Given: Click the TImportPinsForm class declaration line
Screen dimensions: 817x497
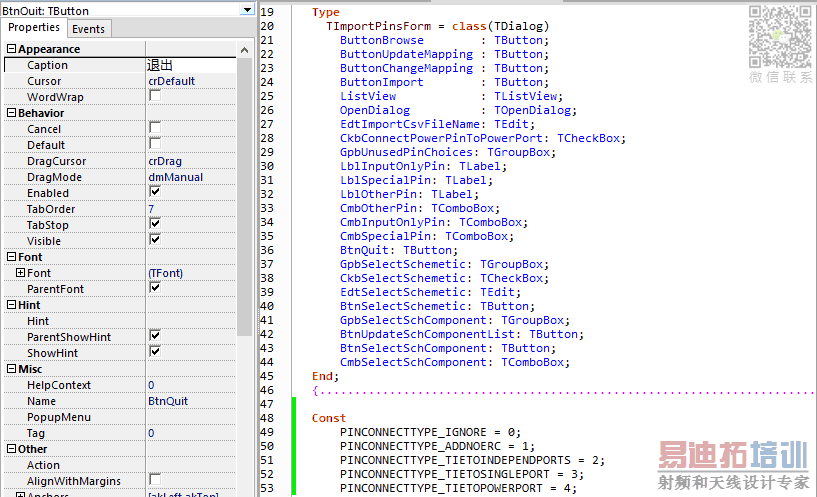Looking at the screenshot, I should pyautogui.click(x=438, y=26).
